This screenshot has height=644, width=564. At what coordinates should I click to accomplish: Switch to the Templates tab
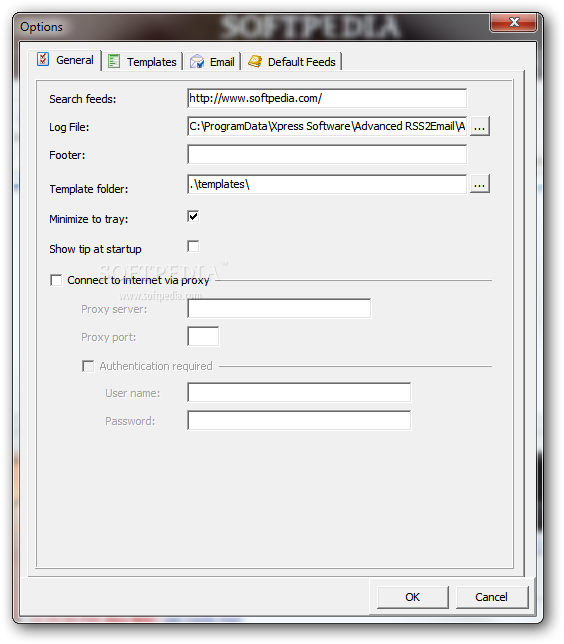click(x=142, y=62)
